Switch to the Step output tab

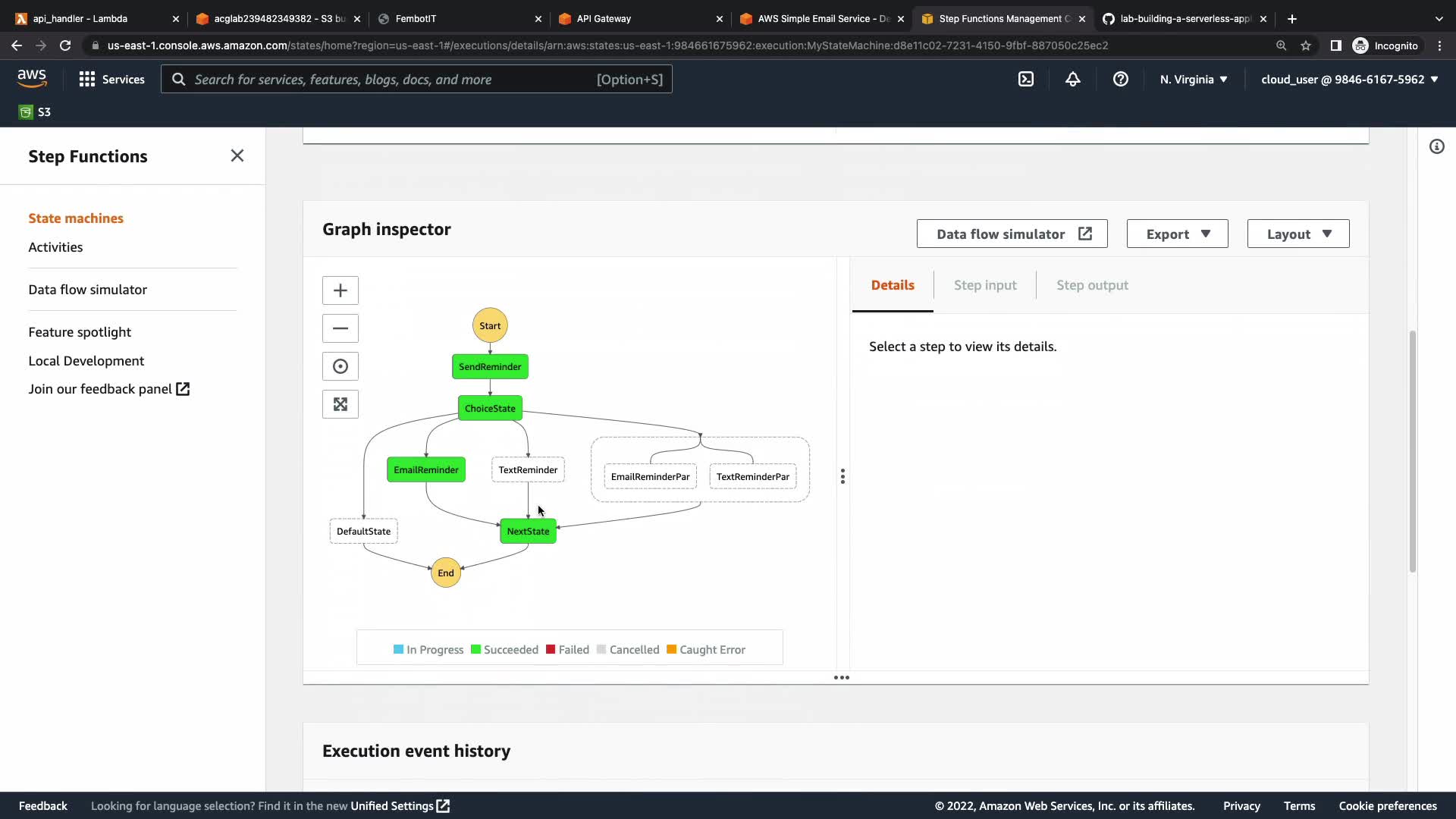1092,285
